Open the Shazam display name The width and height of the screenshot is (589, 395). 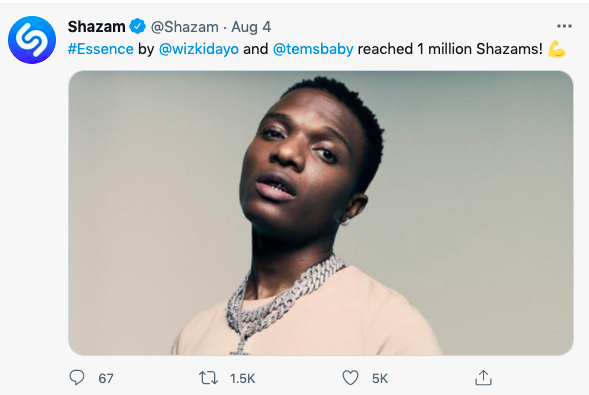tap(97, 27)
